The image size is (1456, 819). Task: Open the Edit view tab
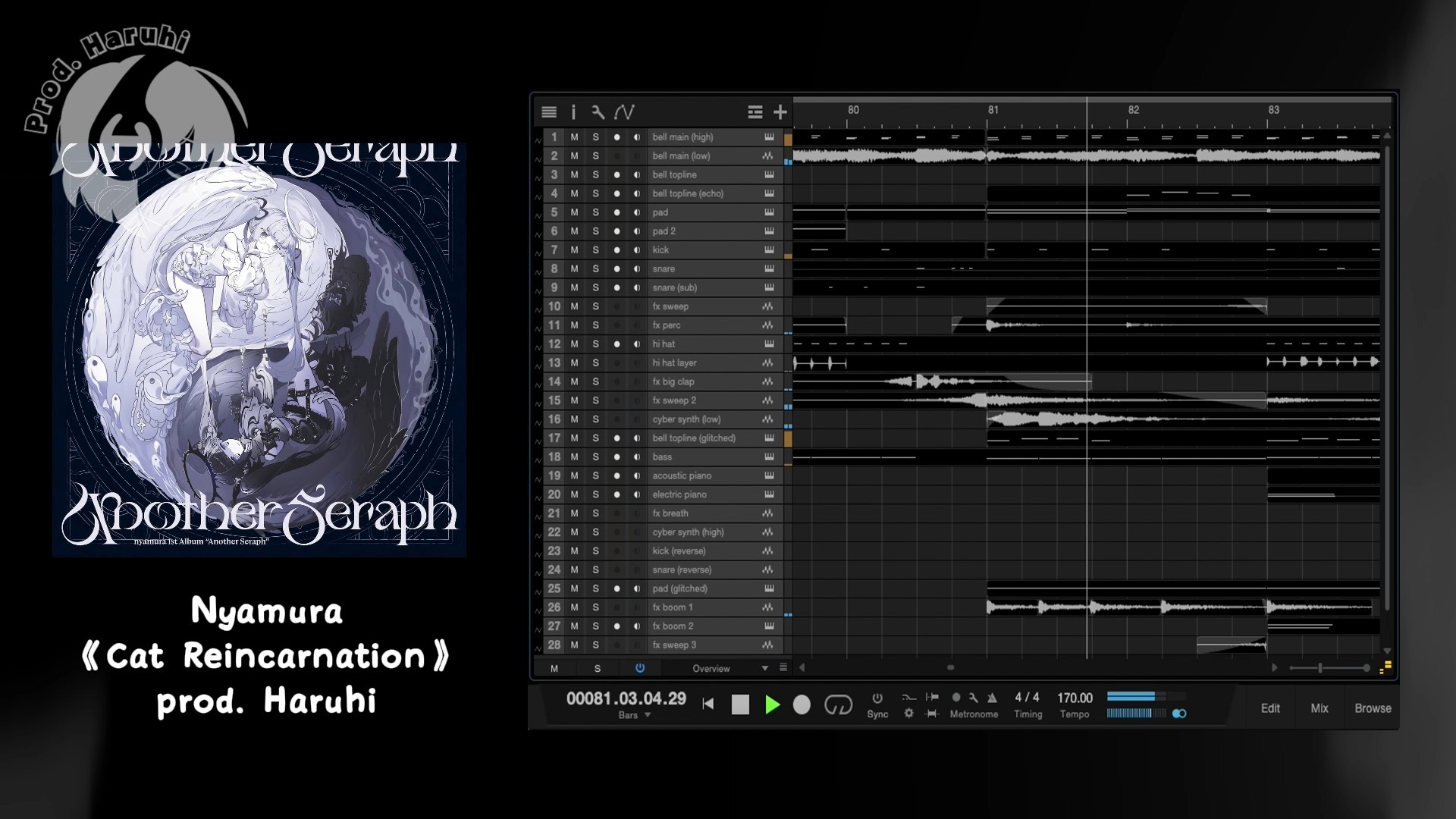click(1270, 708)
